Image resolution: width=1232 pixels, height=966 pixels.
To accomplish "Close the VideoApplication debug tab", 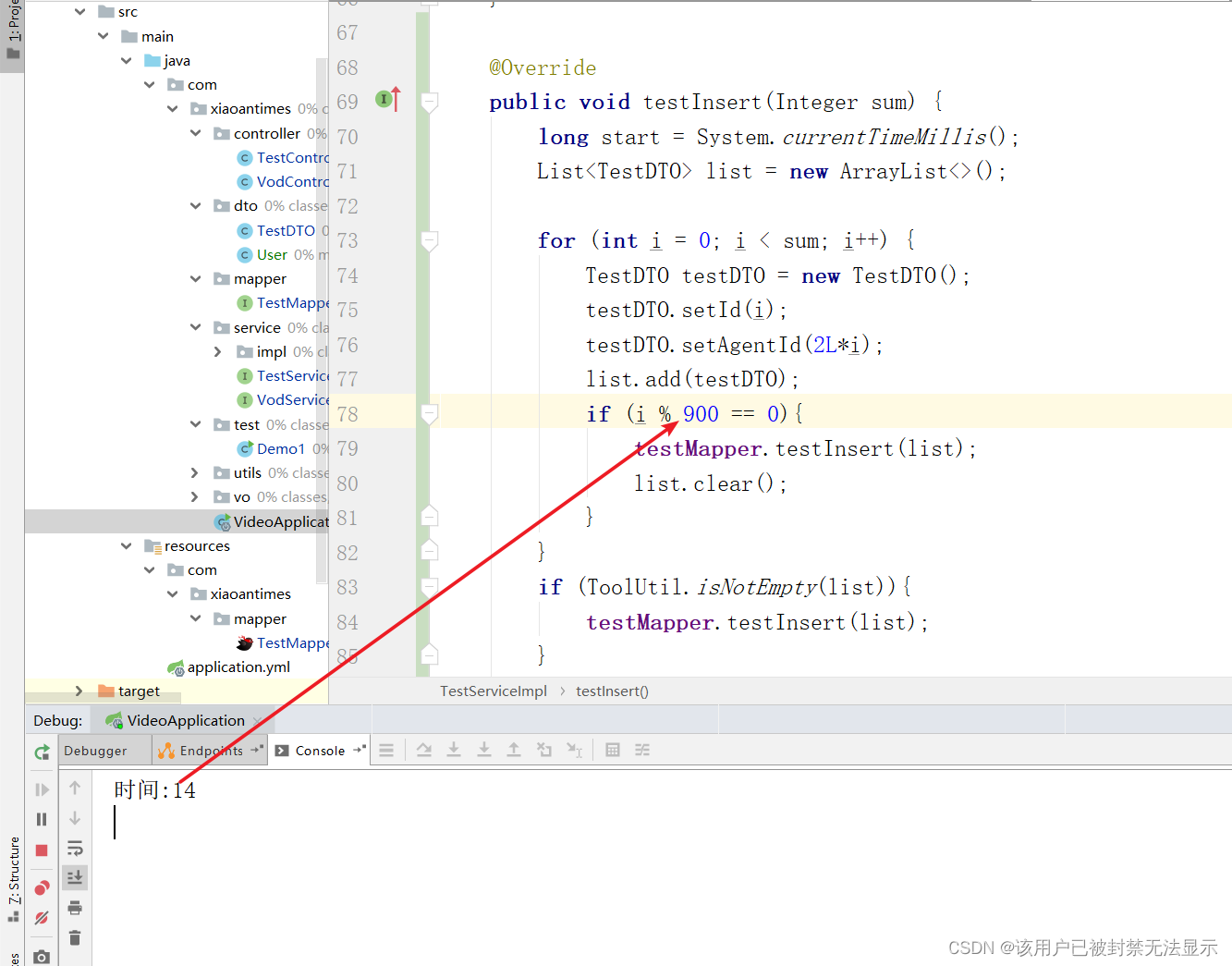I will pyautogui.click(x=258, y=722).
